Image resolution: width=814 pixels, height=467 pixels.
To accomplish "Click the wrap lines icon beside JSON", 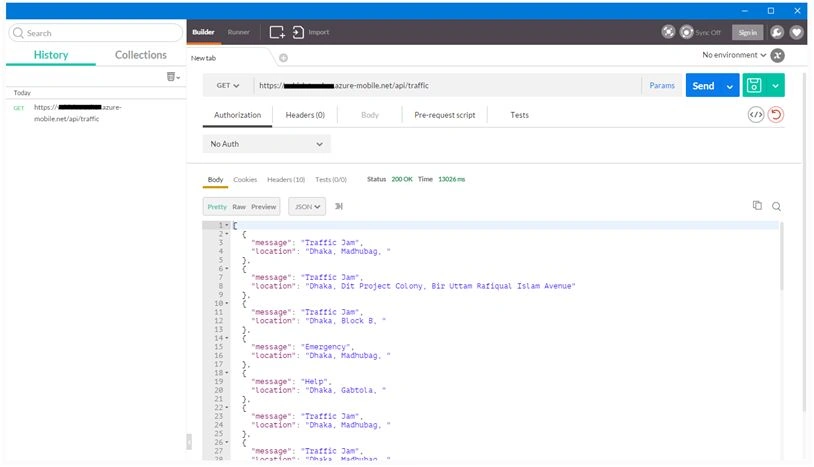I will pos(338,207).
